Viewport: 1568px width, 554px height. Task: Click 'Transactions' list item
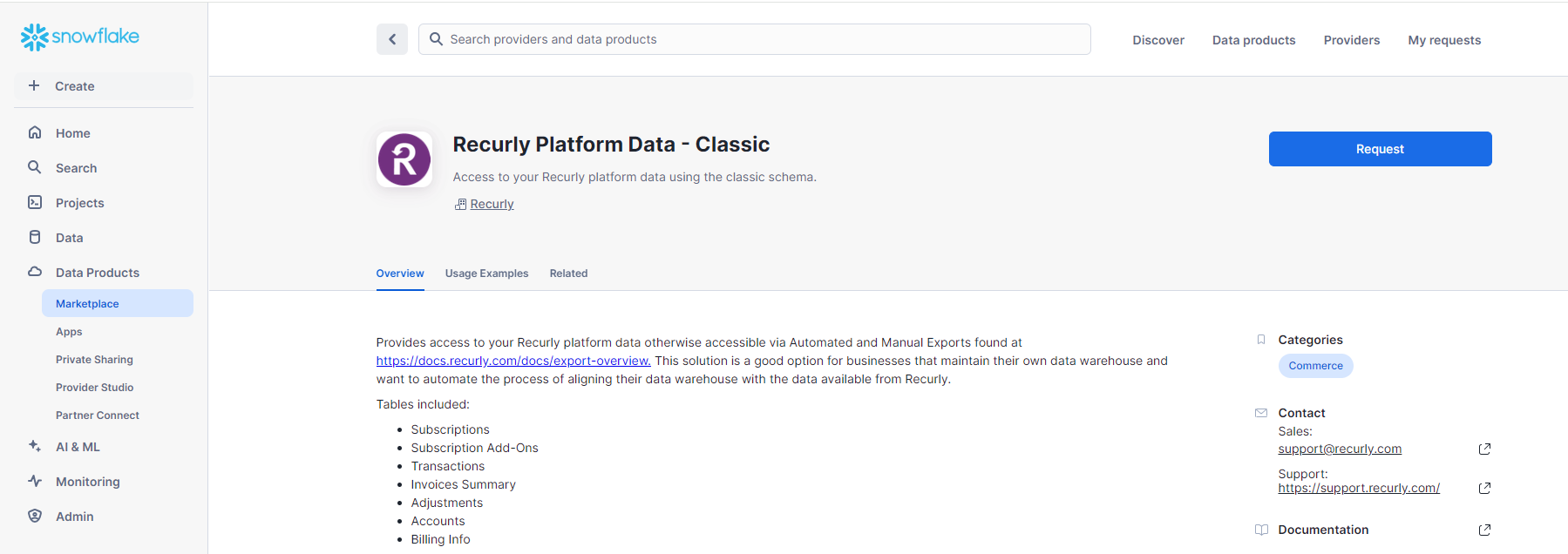click(447, 466)
